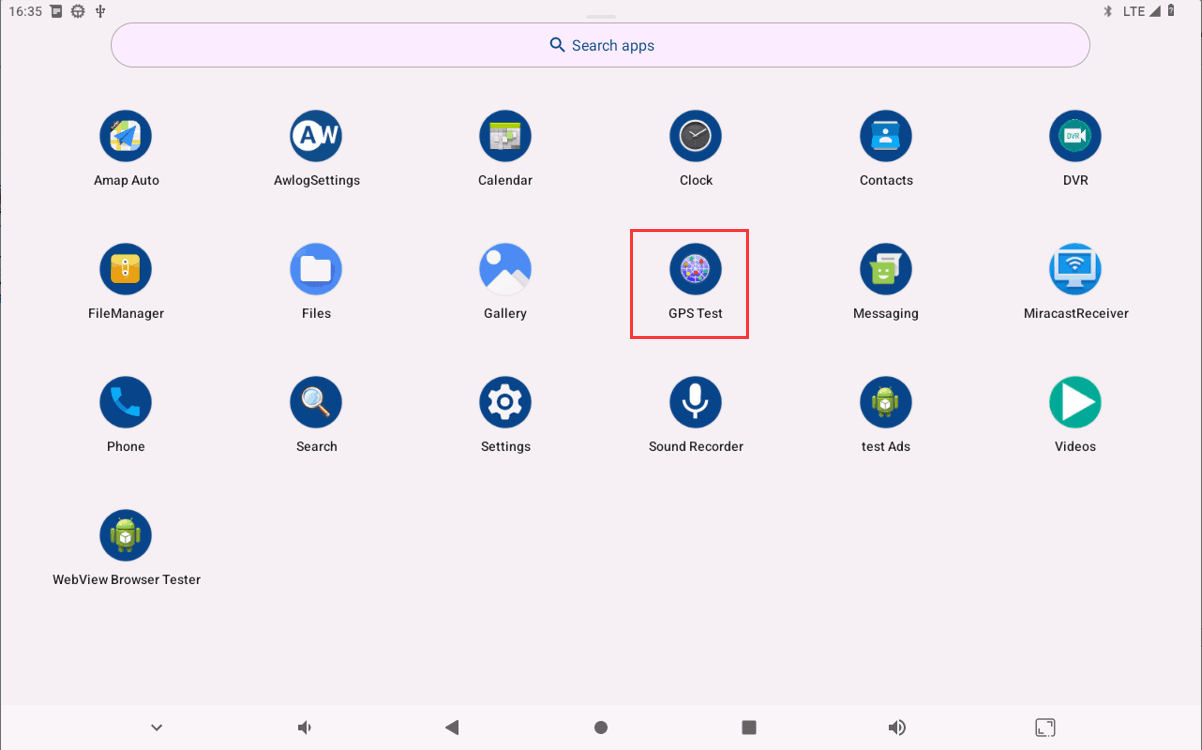Open Sound Recorder
Image resolution: width=1202 pixels, height=750 pixels.
pyautogui.click(x=695, y=401)
